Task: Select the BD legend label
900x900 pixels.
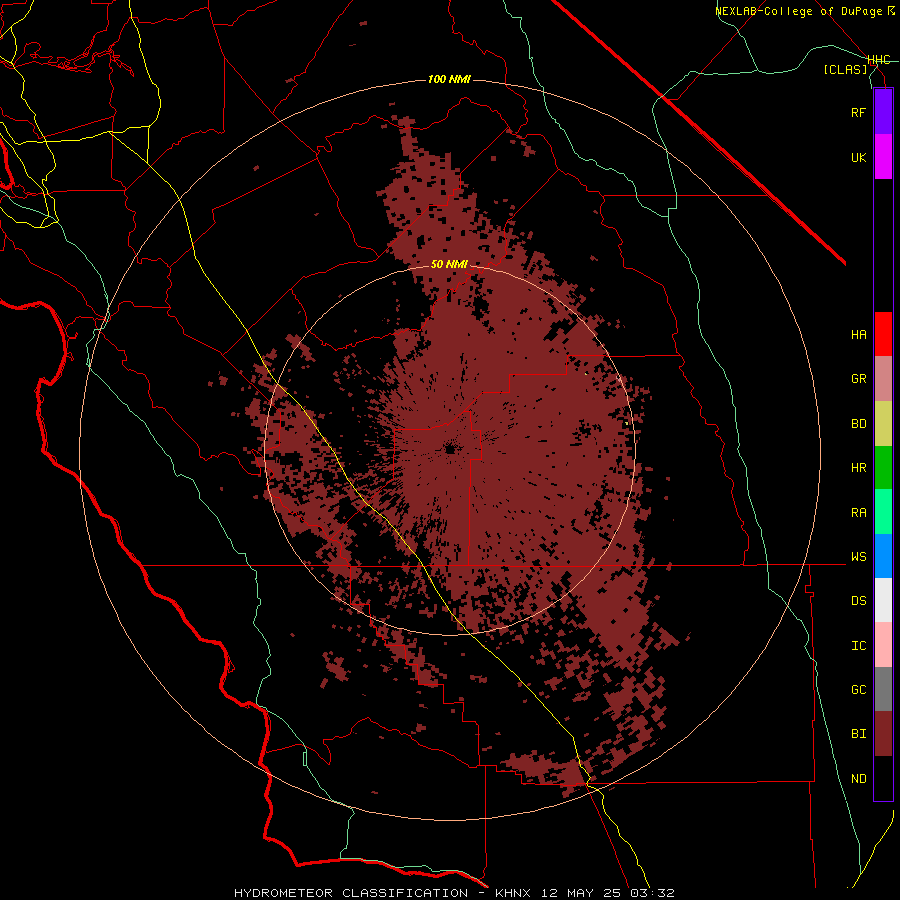Action: click(859, 424)
